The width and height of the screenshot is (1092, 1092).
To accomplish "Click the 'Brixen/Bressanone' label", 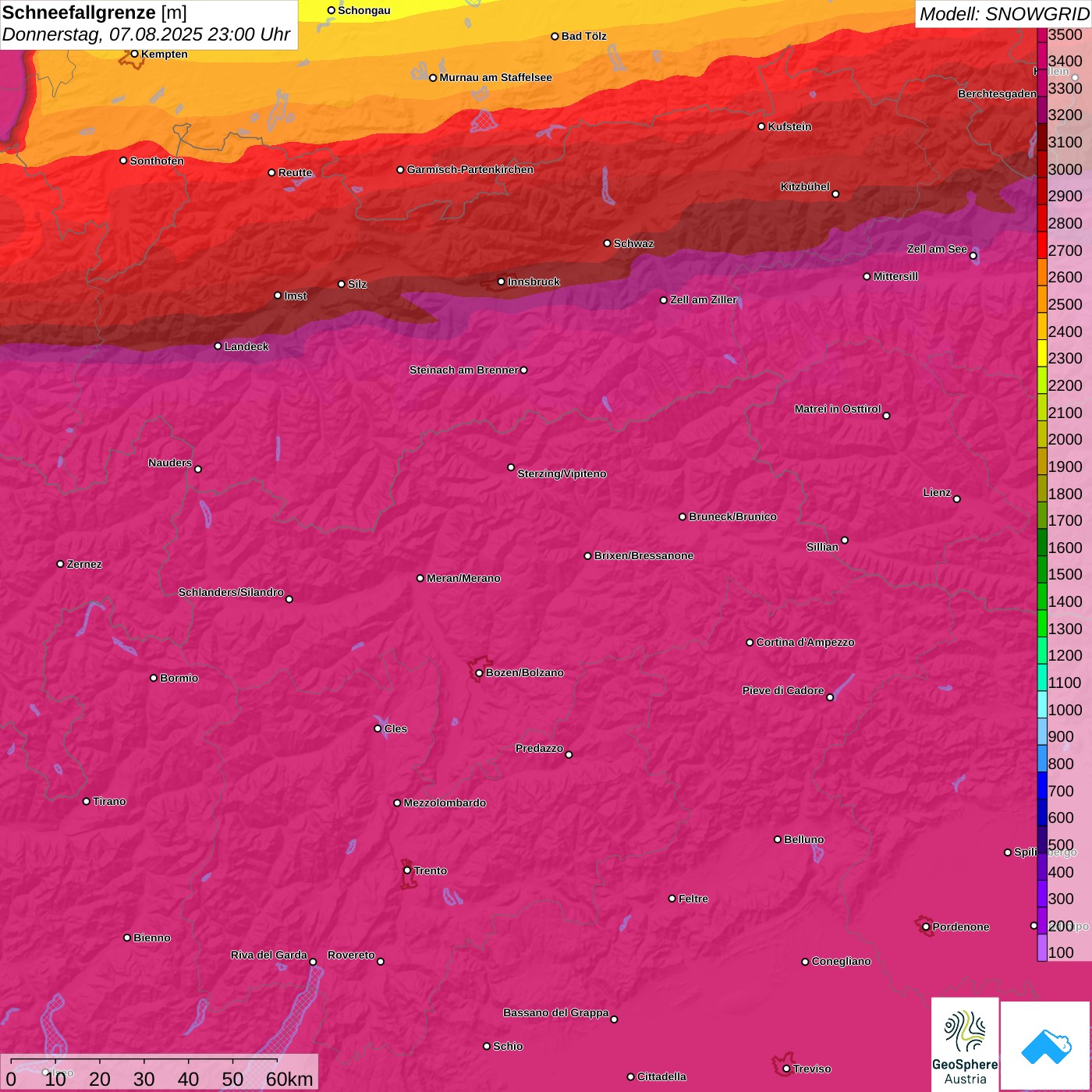I will [x=643, y=555].
